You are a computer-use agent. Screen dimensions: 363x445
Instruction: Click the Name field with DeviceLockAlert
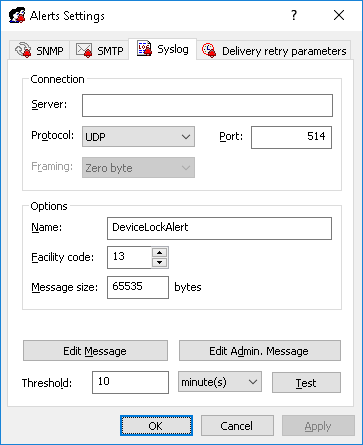pyautogui.click(x=219, y=228)
